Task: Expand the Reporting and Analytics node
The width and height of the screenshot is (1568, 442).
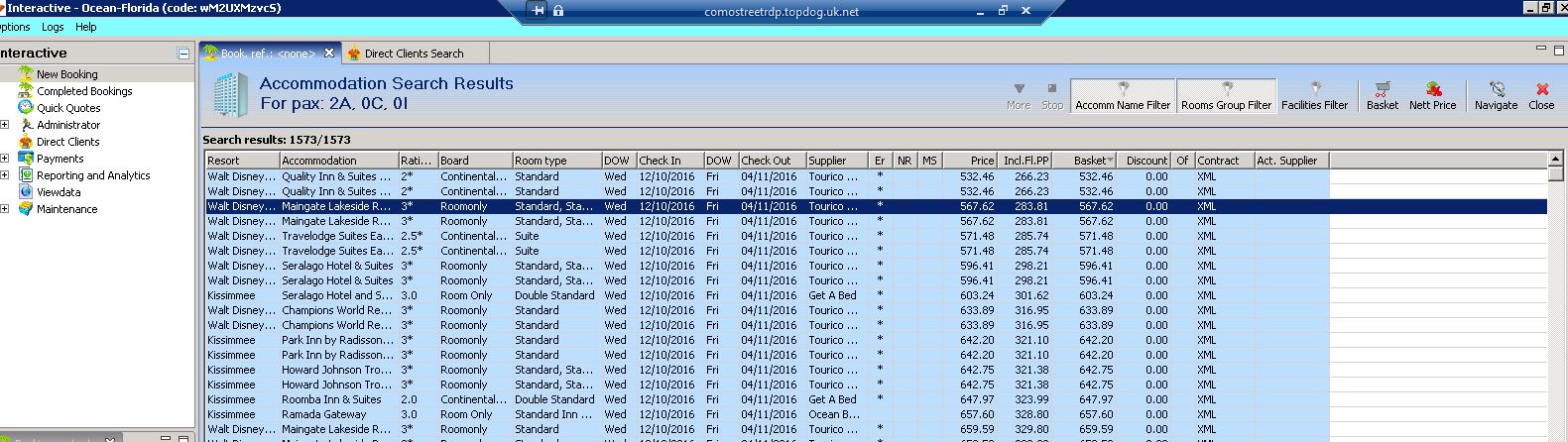Action: [4, 175]
